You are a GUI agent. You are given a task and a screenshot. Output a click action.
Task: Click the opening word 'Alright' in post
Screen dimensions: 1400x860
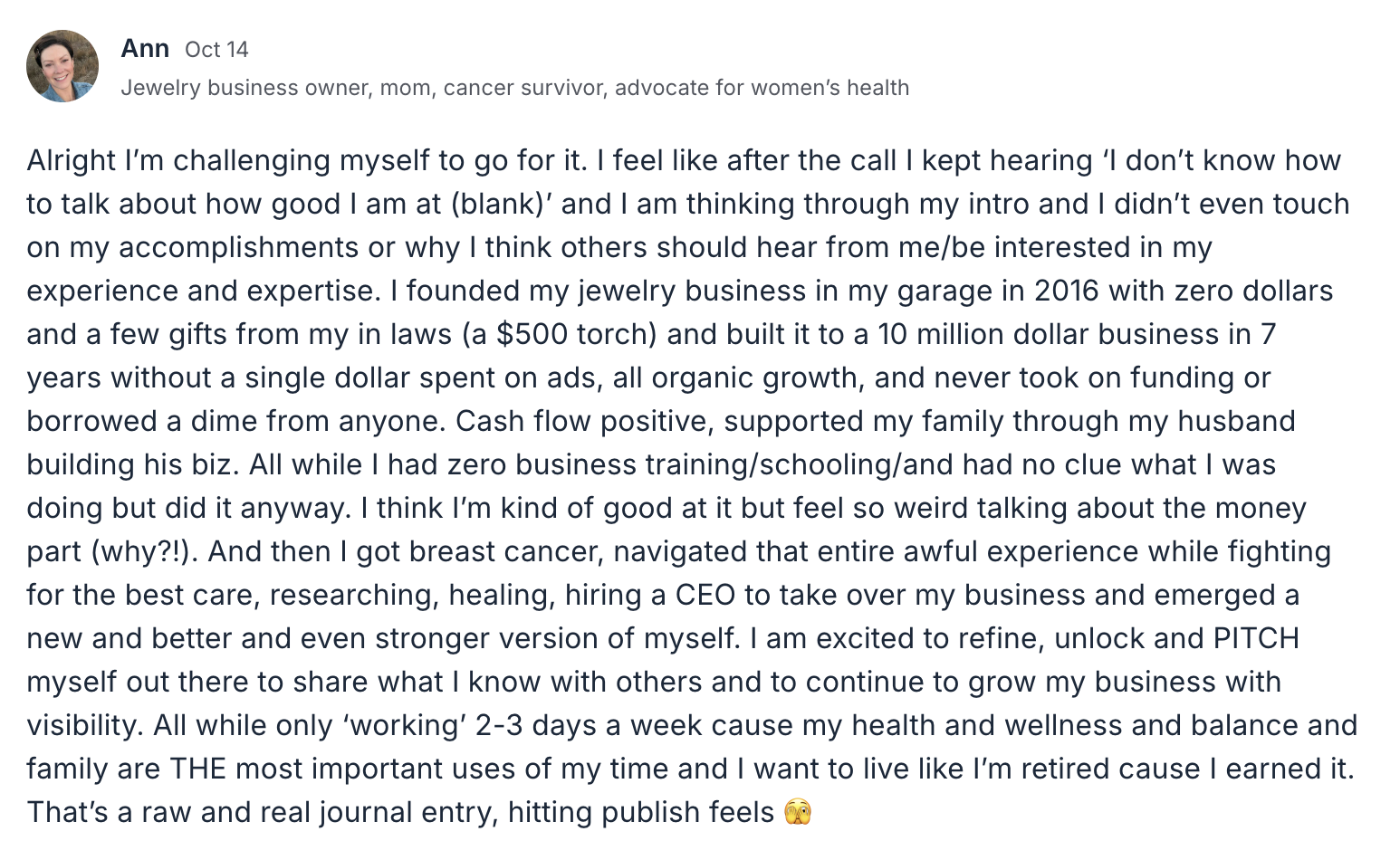[72, 160]
